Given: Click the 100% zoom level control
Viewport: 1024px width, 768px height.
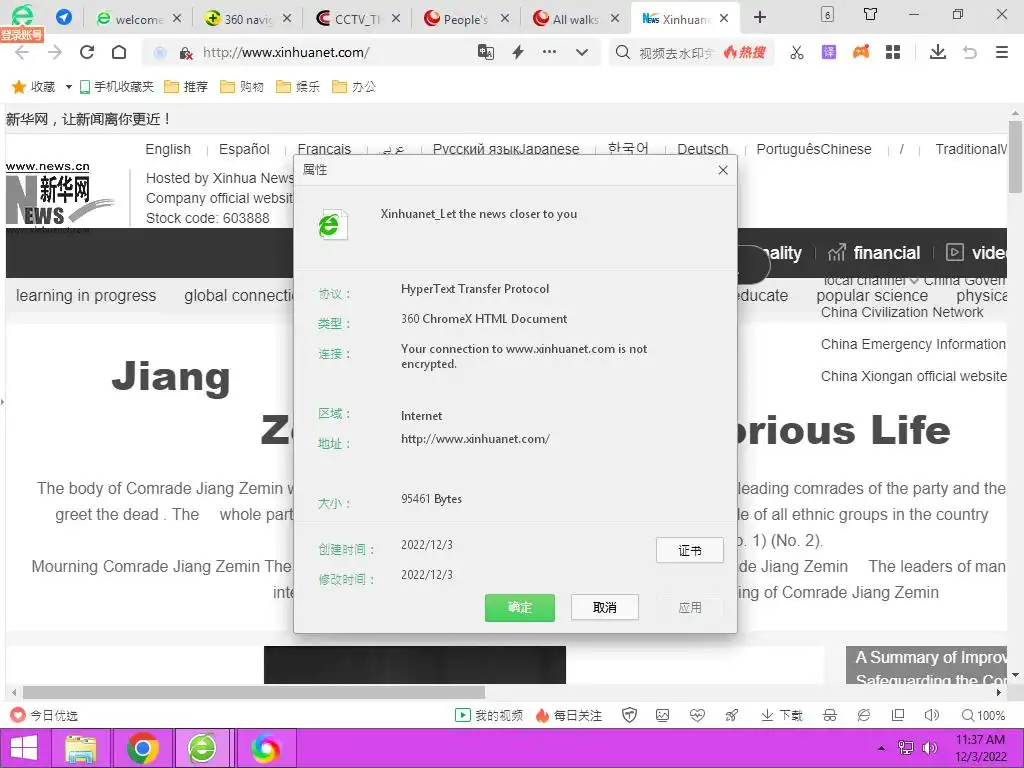Looking at the screenshot, I should click(984, 716).
